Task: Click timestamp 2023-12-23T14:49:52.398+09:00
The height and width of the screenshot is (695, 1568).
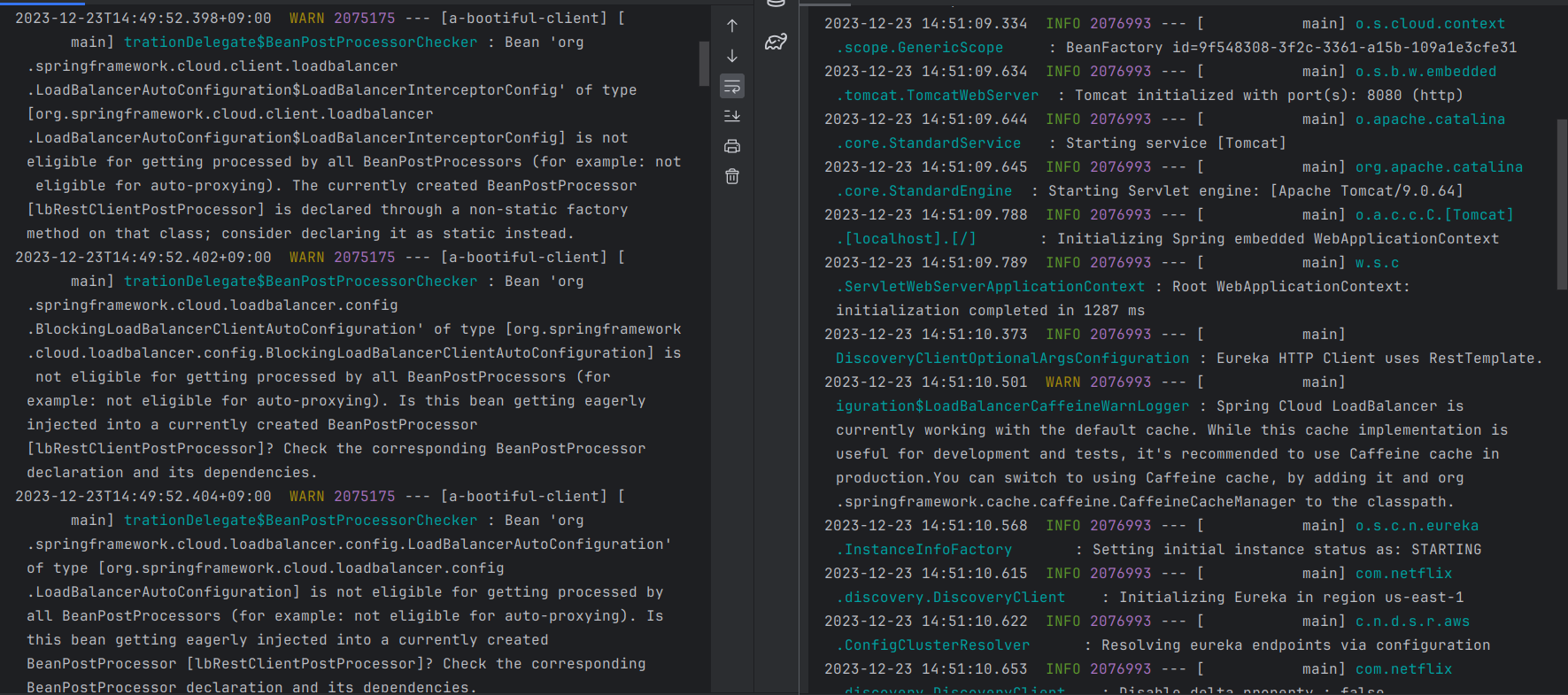Action: [143, 18]
